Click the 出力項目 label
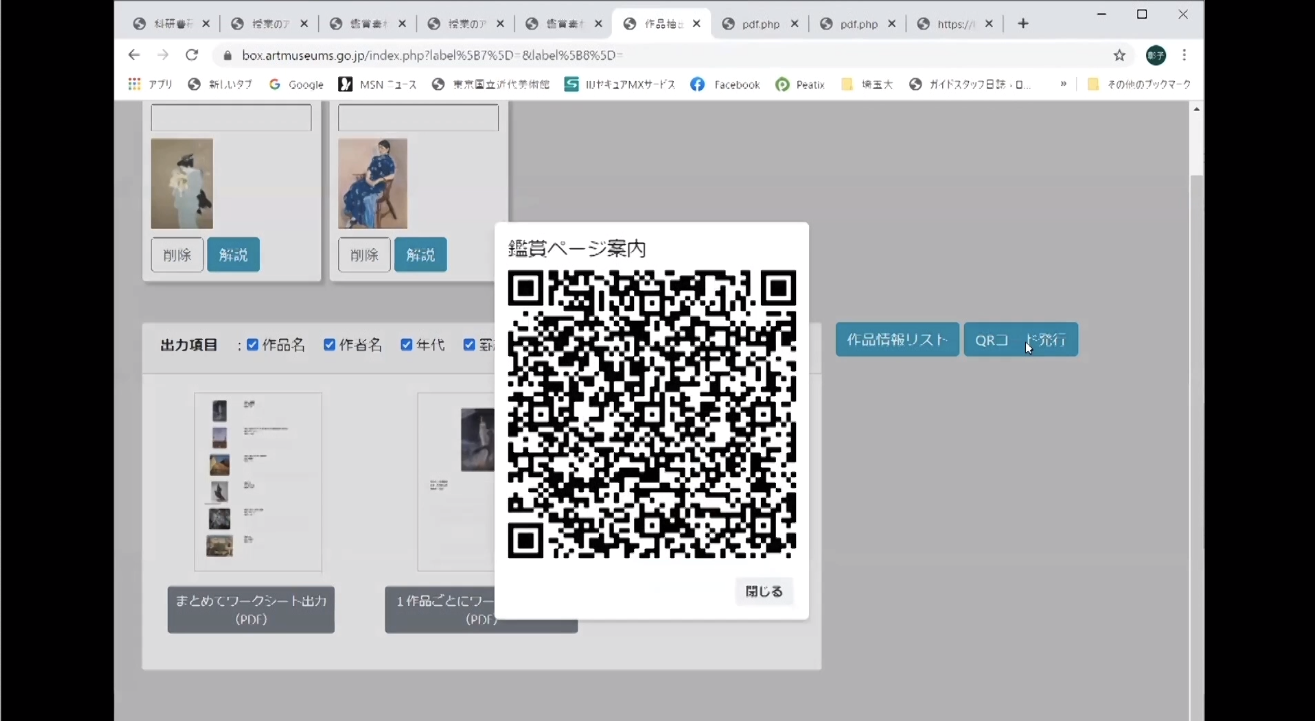Image resolution: width=1315 pixels, height=721 pixels. (189, 345)
